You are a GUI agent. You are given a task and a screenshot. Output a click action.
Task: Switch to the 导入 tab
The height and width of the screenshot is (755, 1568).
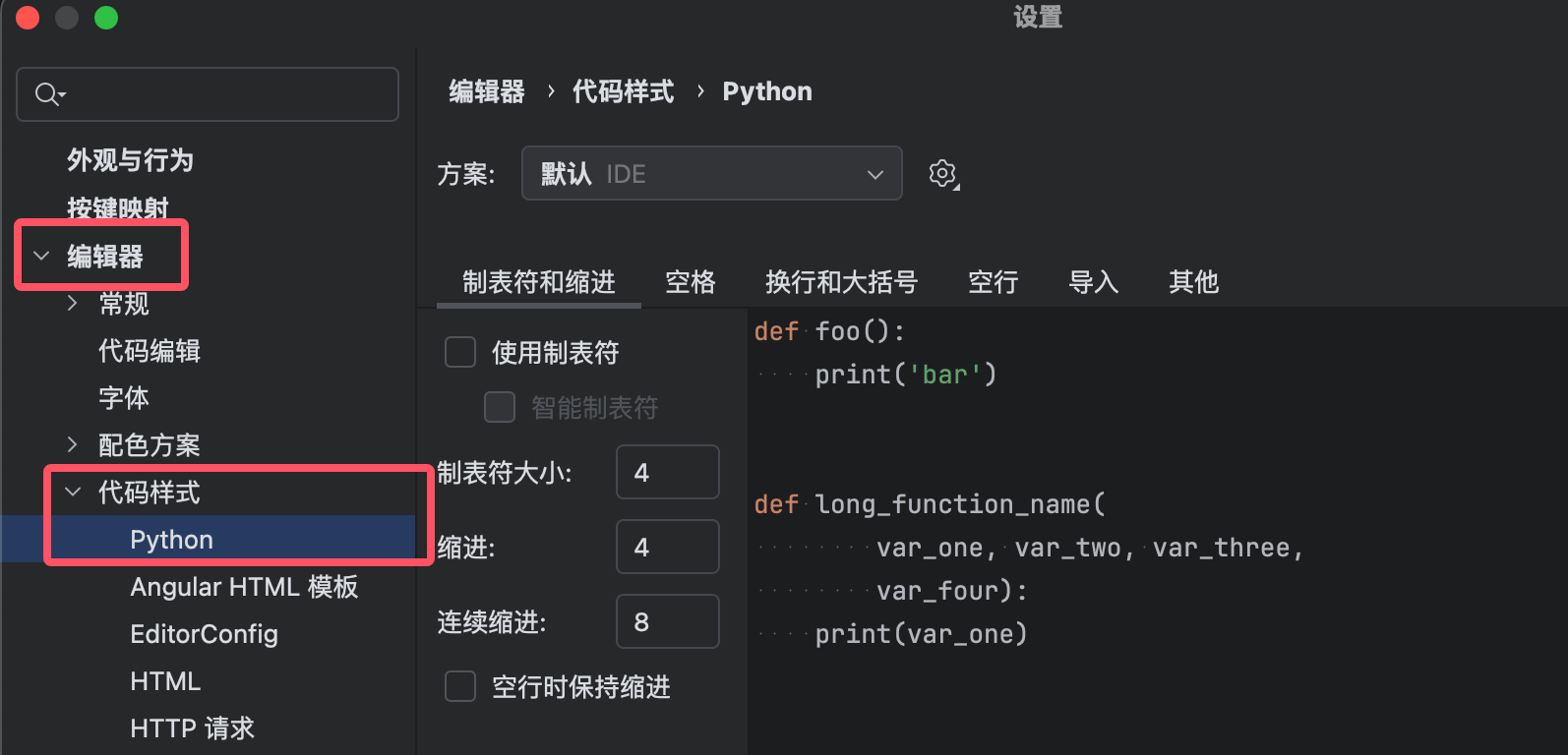tap(1093, 282)
